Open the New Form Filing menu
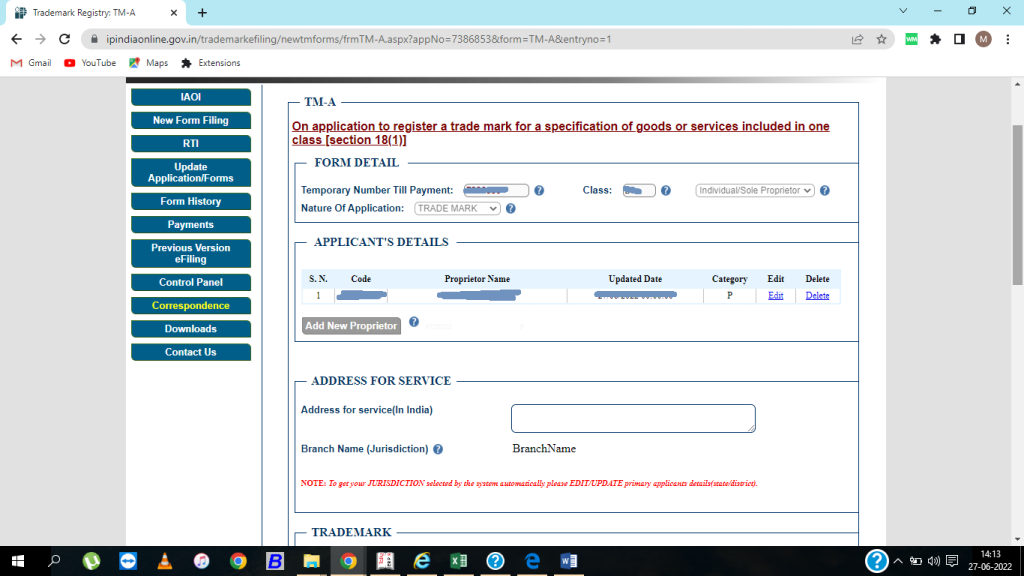This screenshot has width=1024, height=576. [190, 120]
